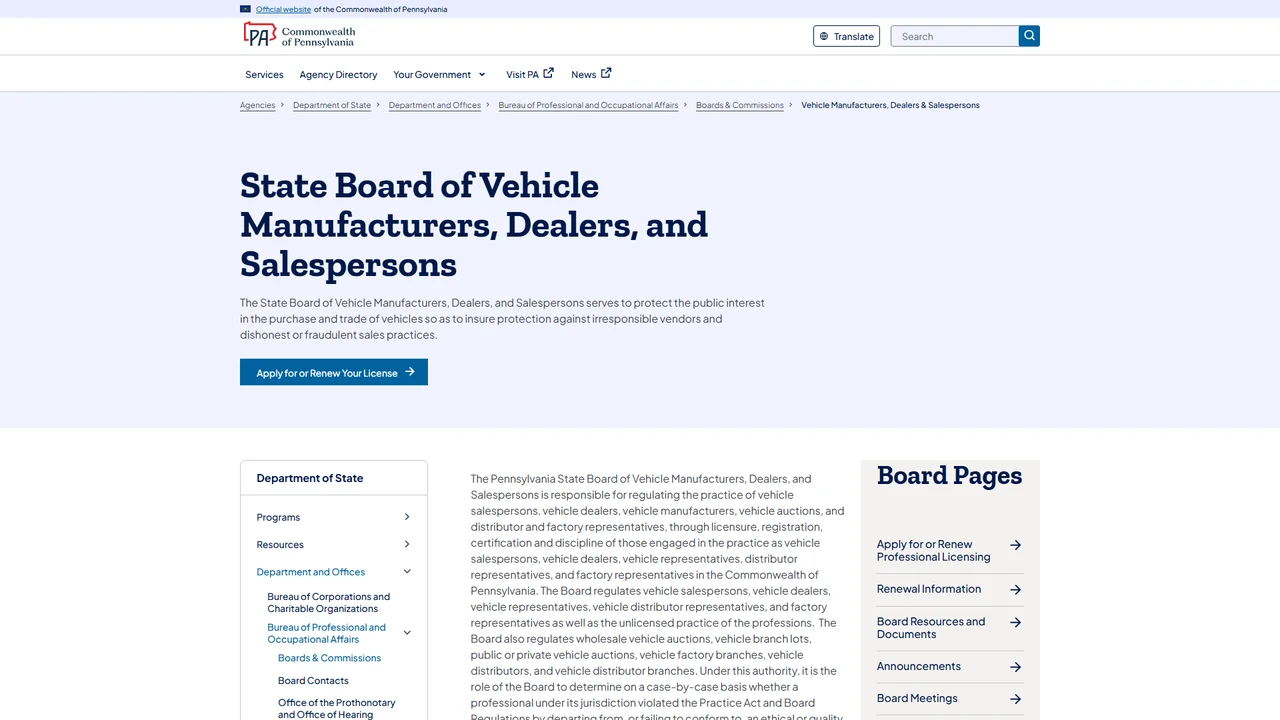Click arrow next to Board Resources and Documents
Viewport: 1280px width, 720px height.
tap(1015, 622)
